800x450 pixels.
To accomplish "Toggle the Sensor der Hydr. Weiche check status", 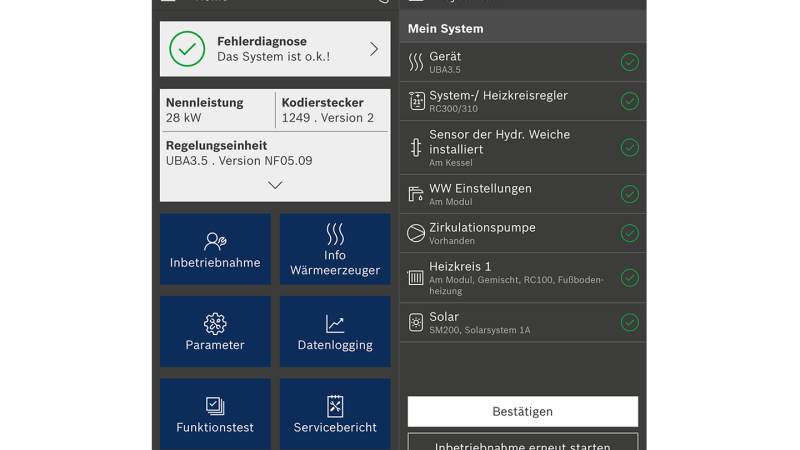I will [x=630, y=147].
